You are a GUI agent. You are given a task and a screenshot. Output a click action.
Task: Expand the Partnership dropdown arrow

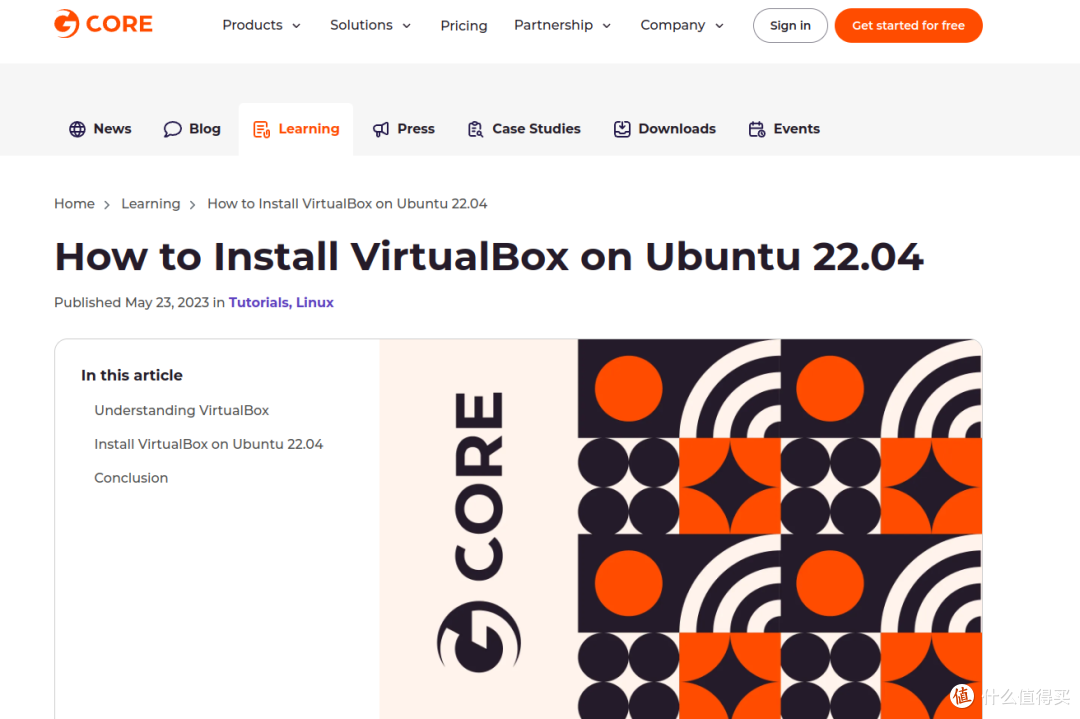point(607,26)
